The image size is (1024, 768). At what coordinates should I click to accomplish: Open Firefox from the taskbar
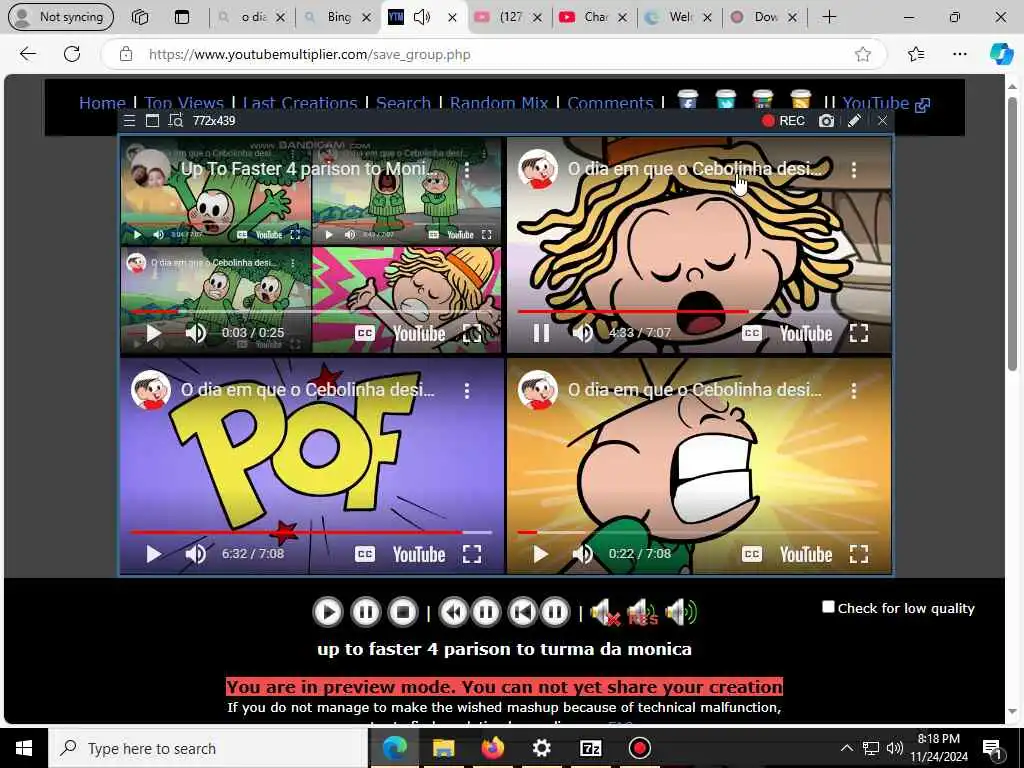coord(492,748)
